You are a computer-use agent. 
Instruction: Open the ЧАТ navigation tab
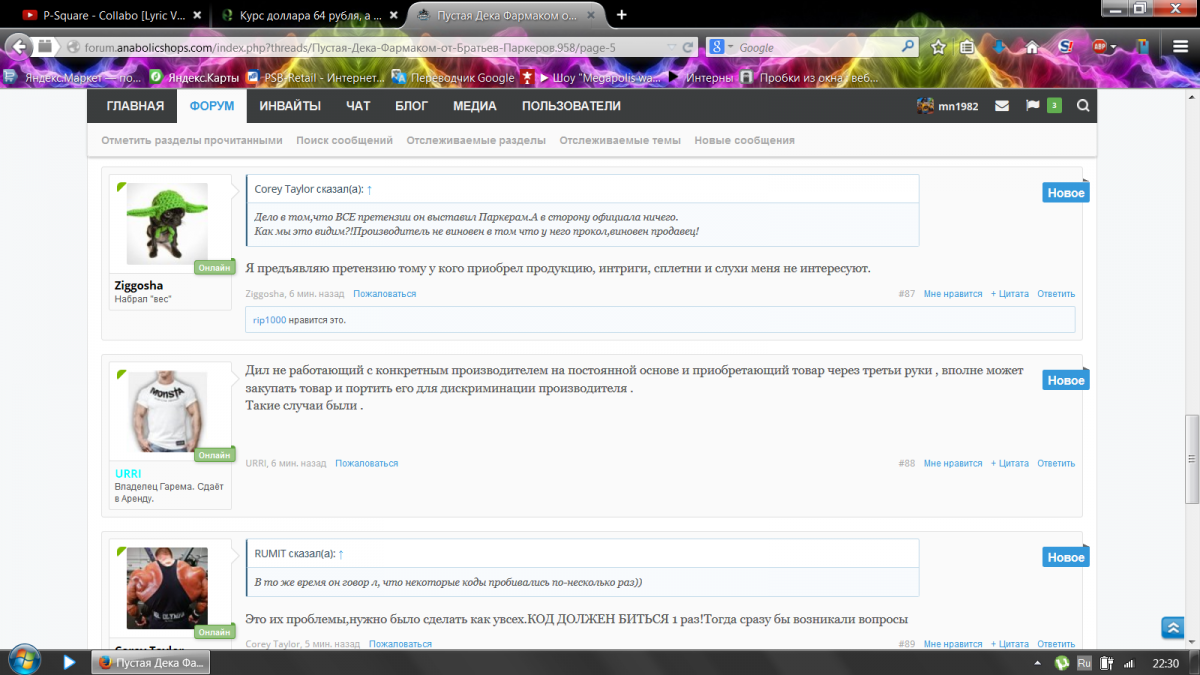click(358, 106)
